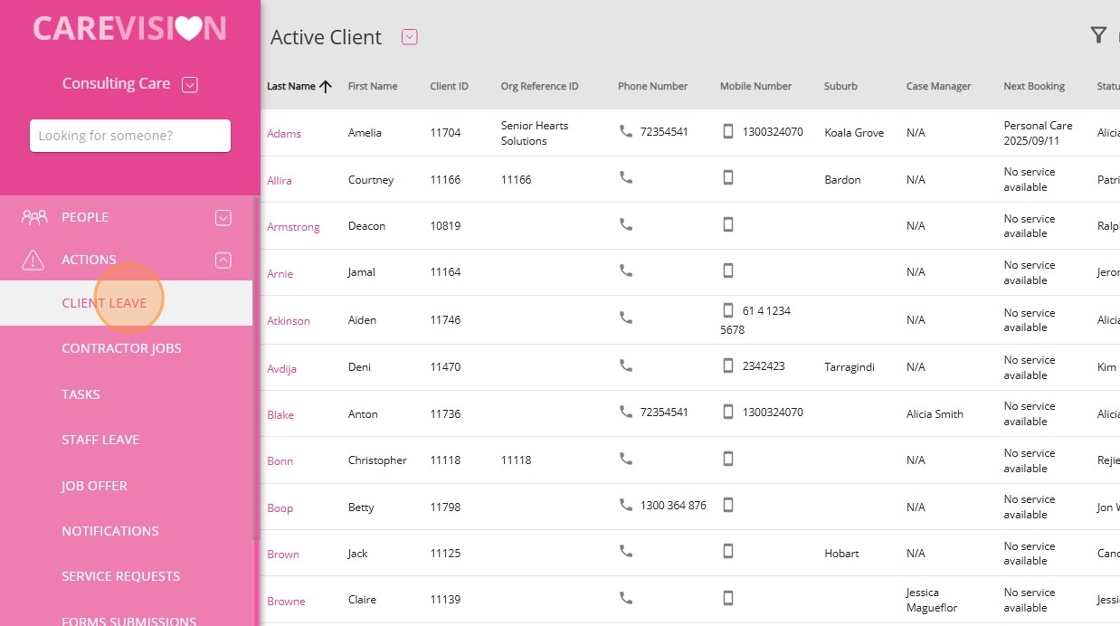Click the Actions warning triangle icon
1120x626 pixels.
[x=34, y=260]
